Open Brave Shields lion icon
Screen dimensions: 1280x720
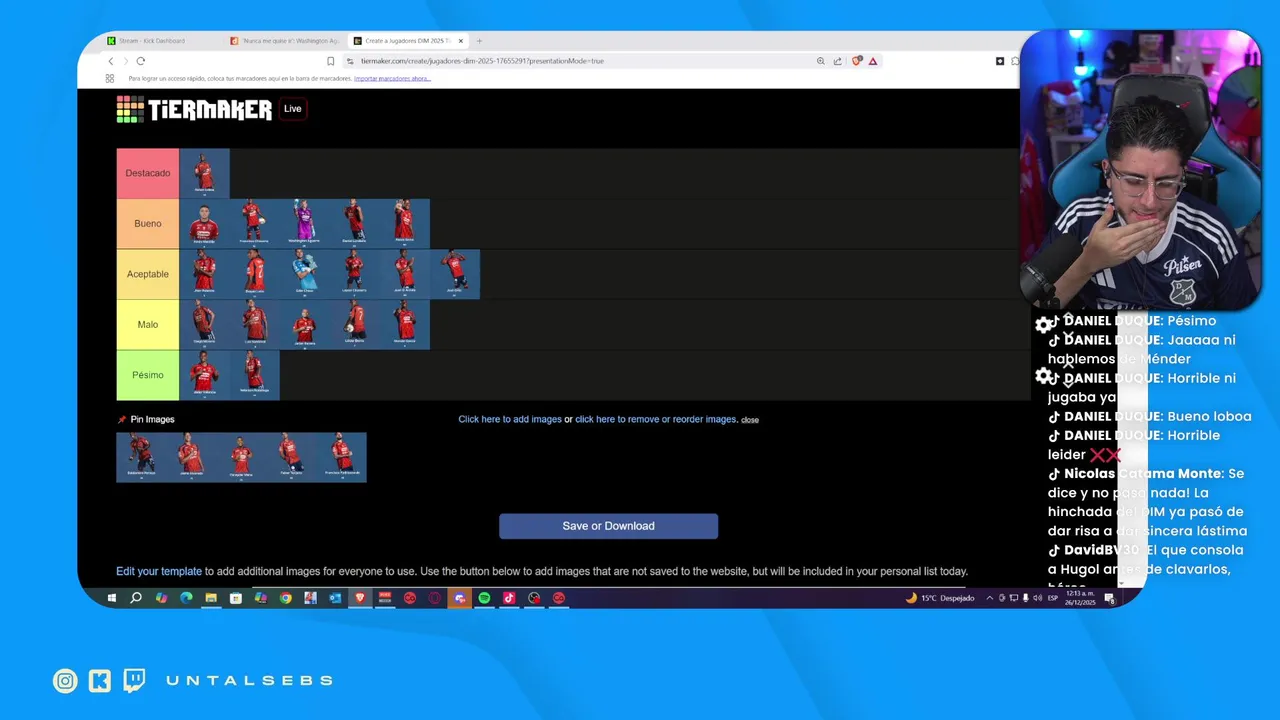point(857,61)
